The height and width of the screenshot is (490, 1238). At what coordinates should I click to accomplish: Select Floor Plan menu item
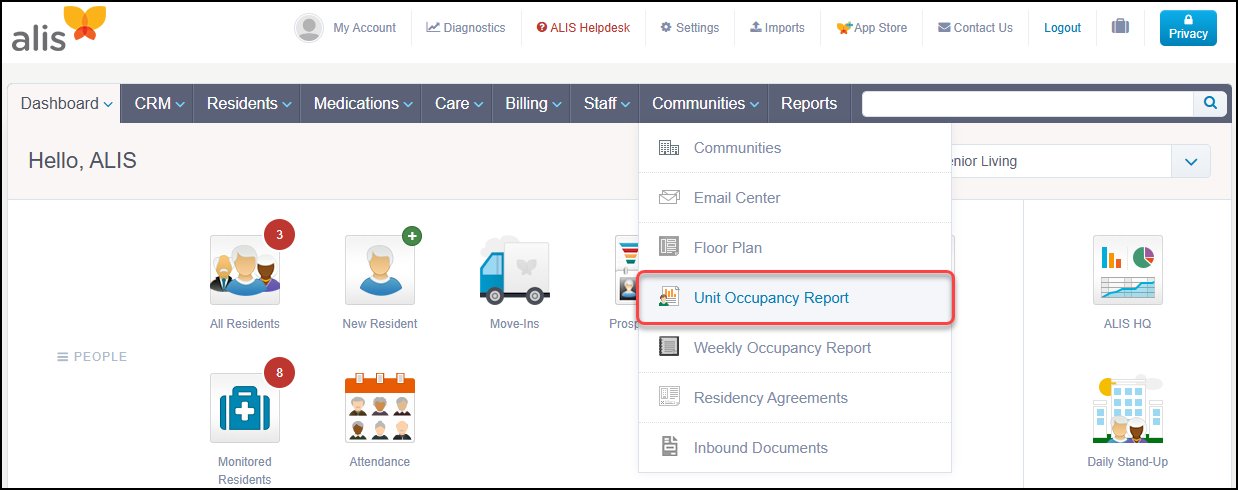click(x=795, y=248)
